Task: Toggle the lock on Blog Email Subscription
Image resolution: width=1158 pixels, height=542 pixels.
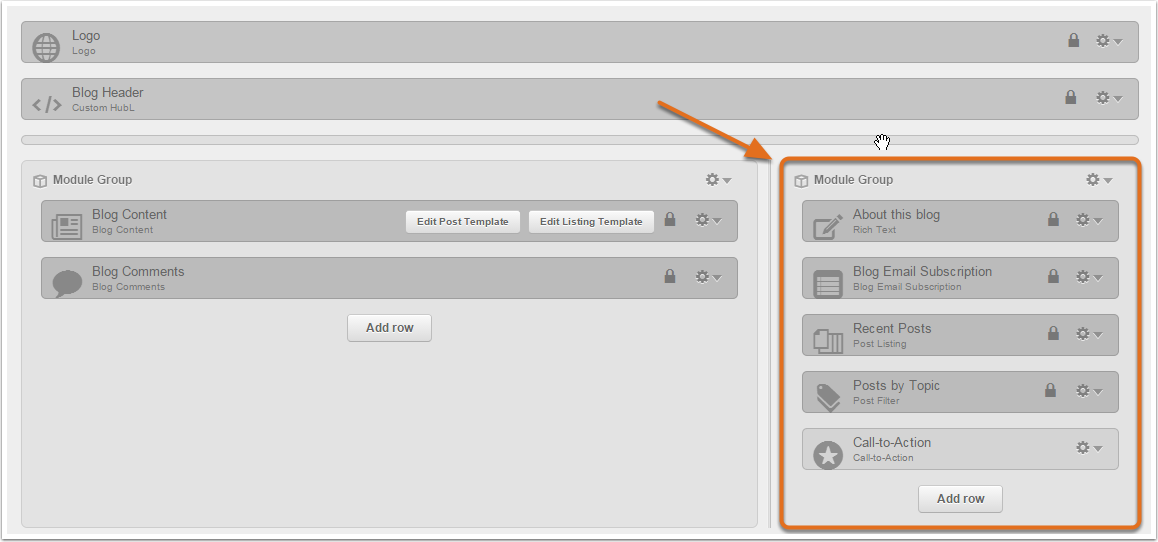Action: coord(1053,276)
